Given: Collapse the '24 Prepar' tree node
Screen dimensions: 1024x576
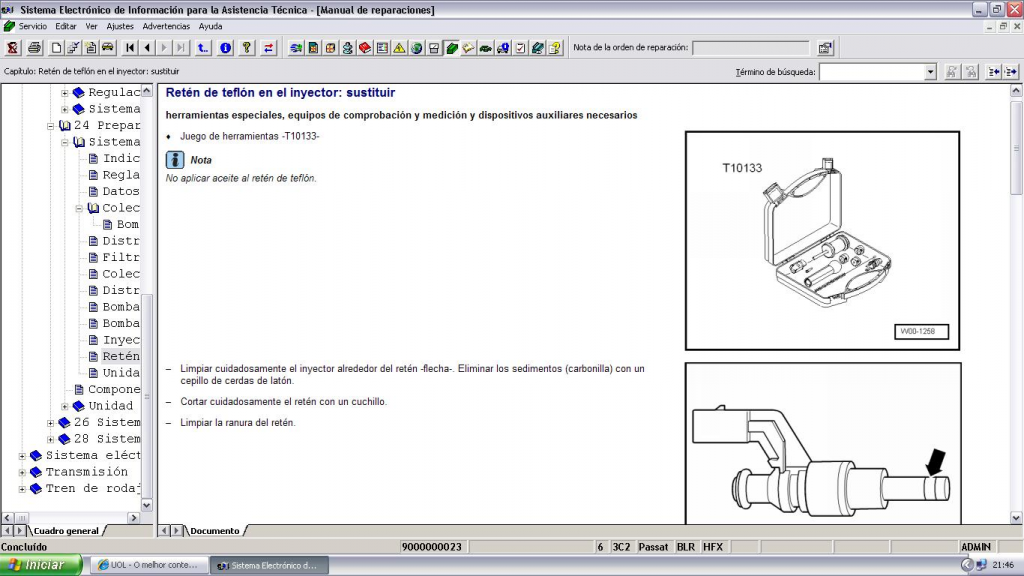Looking at the screenshot, I should click(51, 126).
